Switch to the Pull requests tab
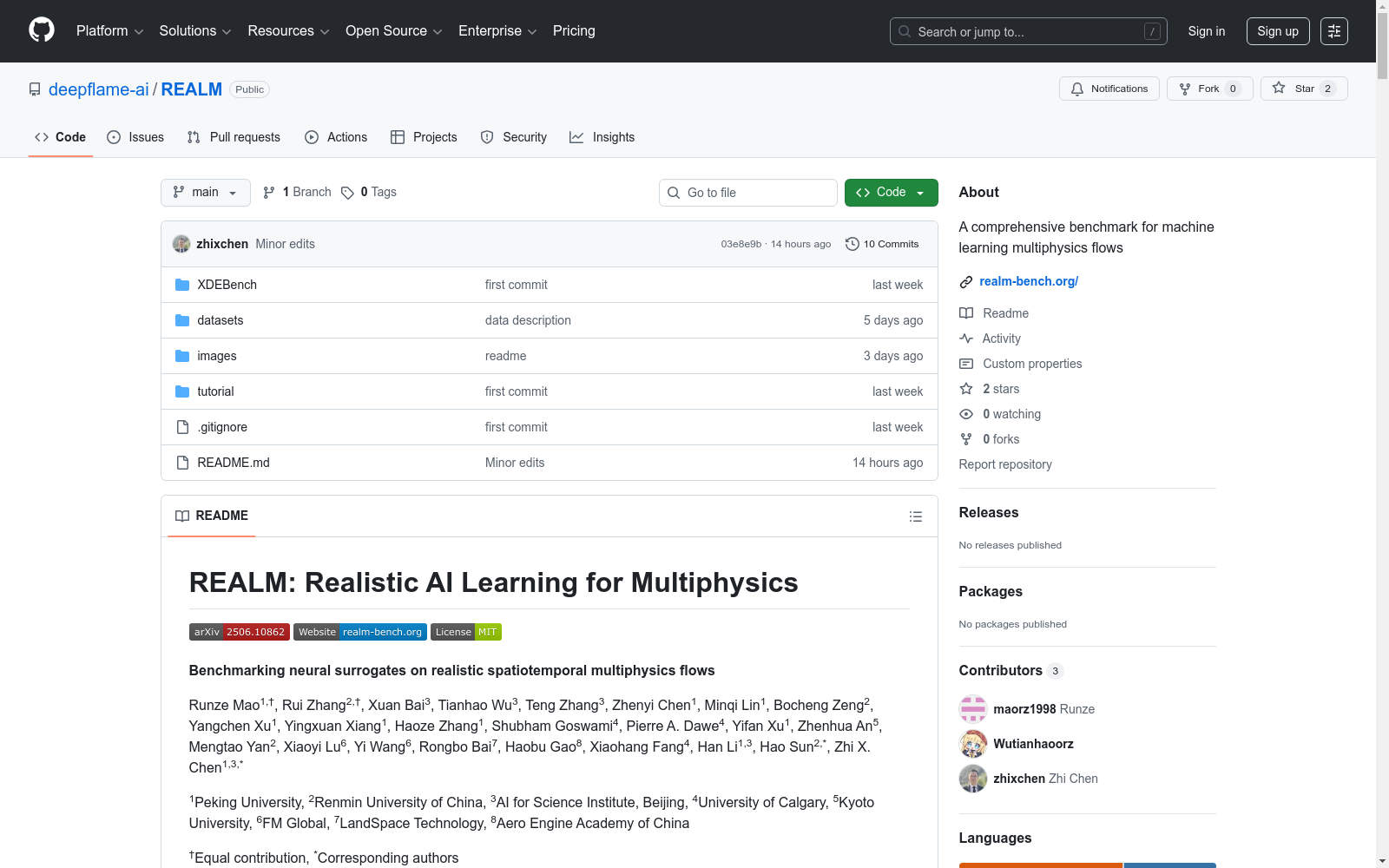 click(x=234, y=137)
